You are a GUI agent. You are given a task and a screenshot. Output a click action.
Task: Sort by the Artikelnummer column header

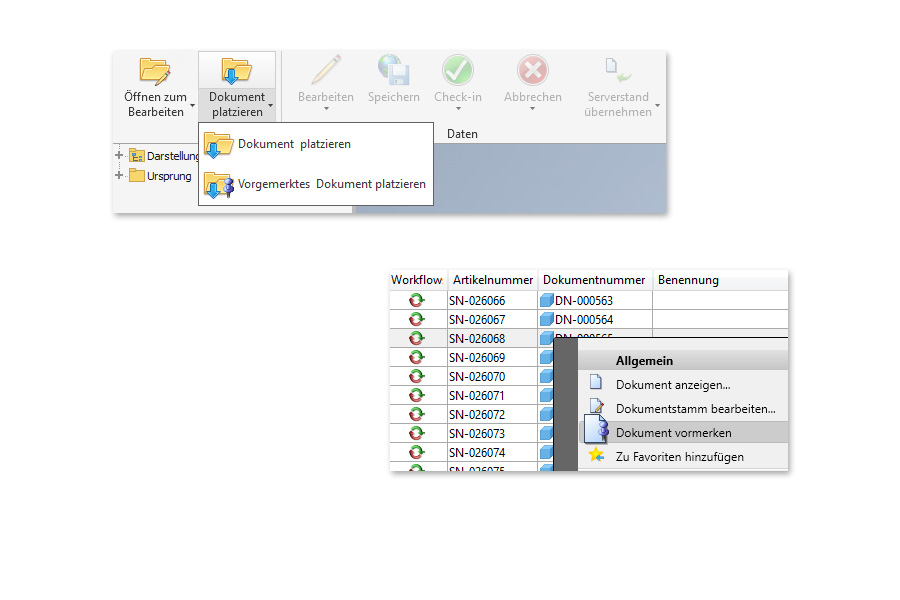coord(492,280)
